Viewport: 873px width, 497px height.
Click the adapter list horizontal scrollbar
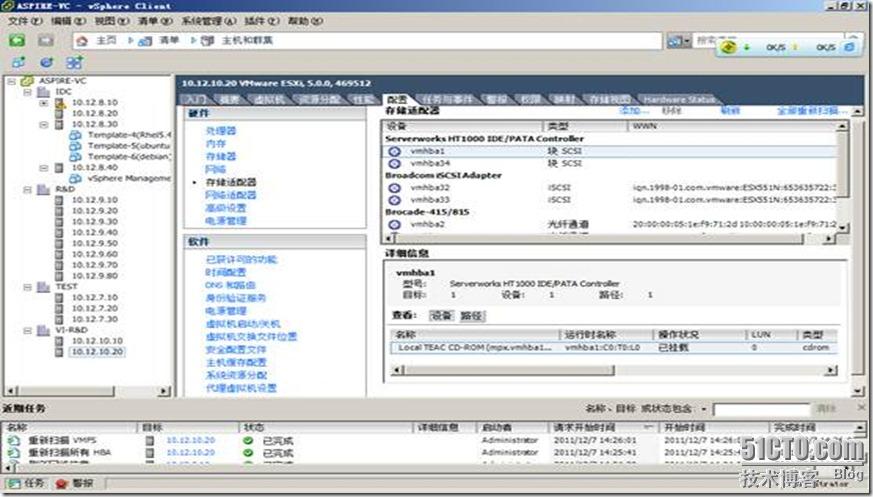tap(609, 238)
